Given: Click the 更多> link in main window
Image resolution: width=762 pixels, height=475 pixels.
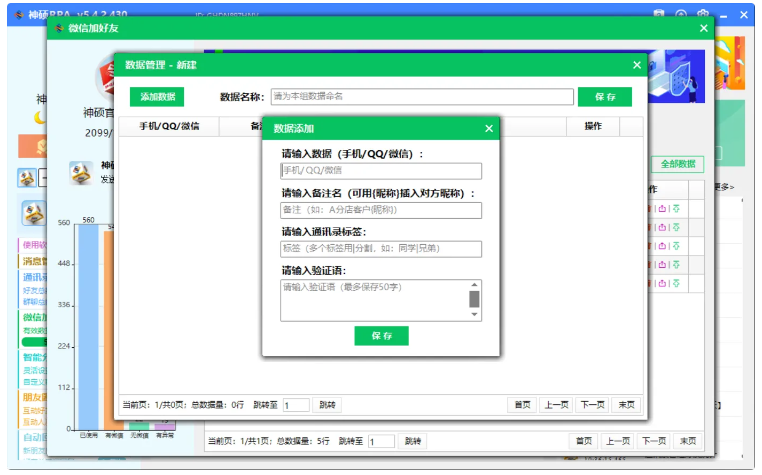Looking at the screenshot, I should tap(725, 187).
